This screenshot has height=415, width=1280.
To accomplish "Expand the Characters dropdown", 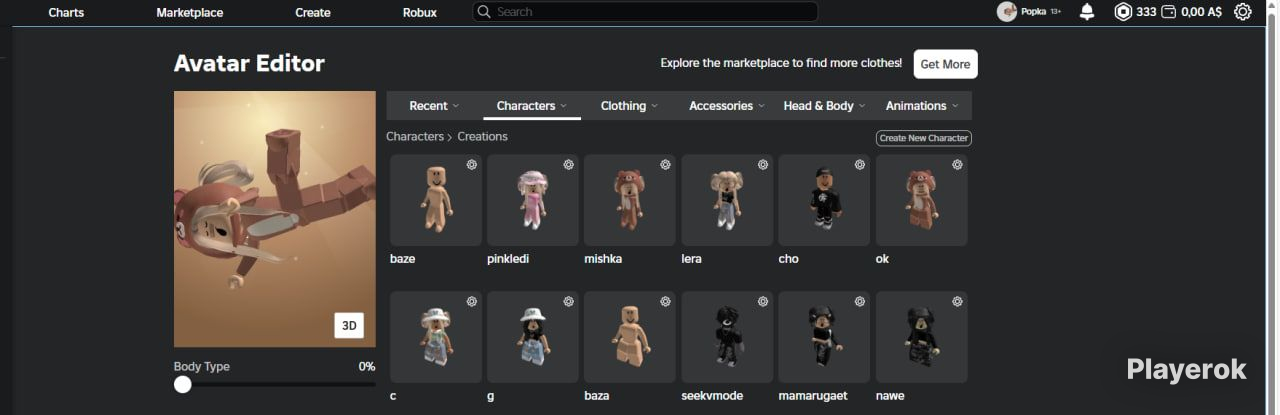I will coord(532,106).
